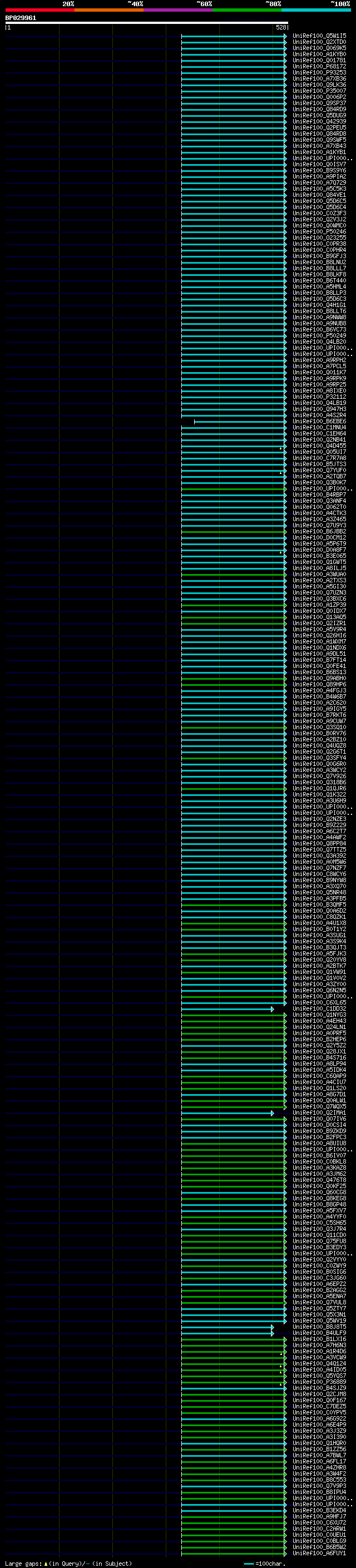Select UniRef100_Q947H3 label
Image resolution: width=356 pixels, height=1568 pixels.
pyautogui.click(x=319, y=409)
